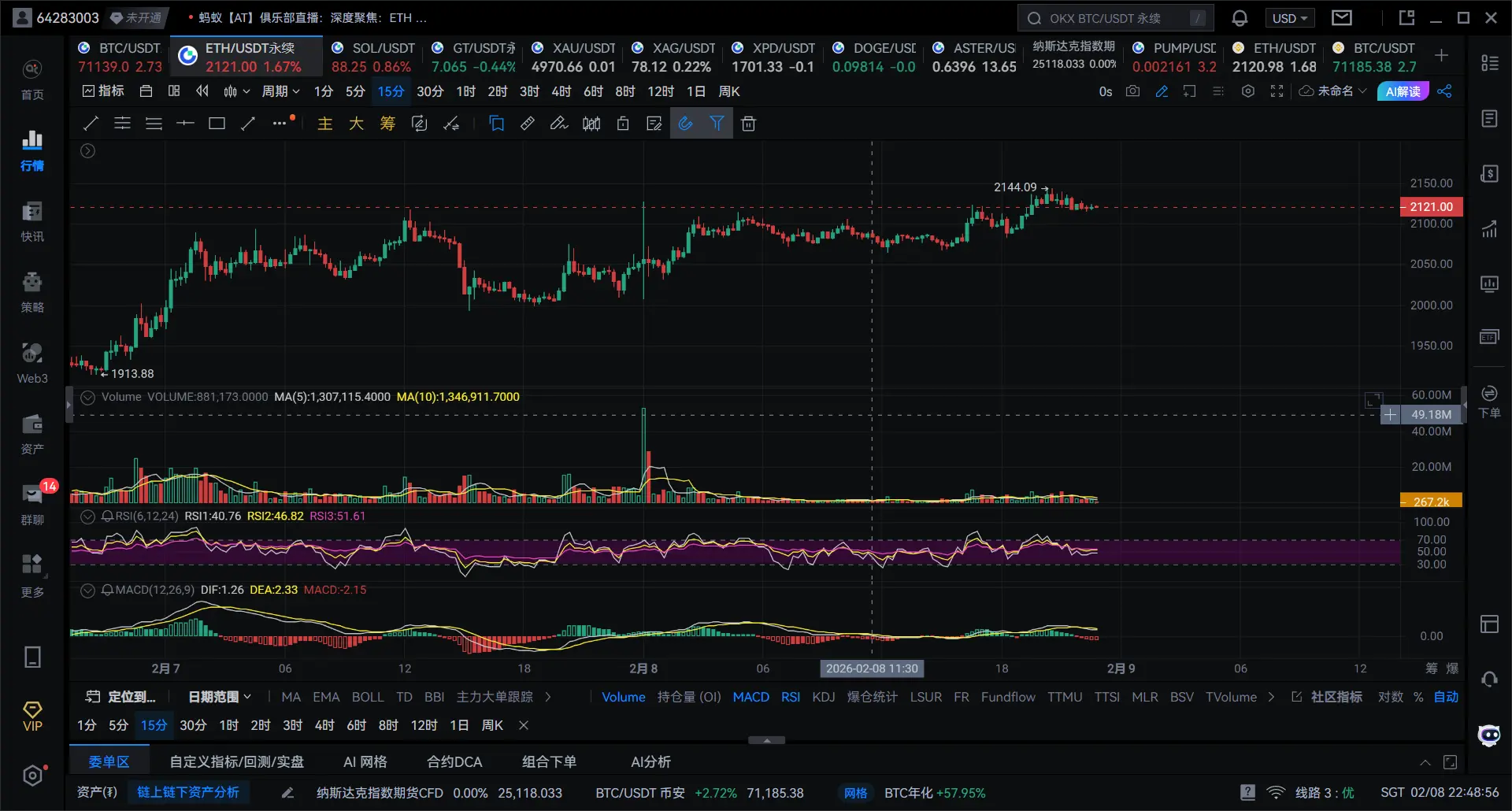
Task: Click the blue filter funnel icon
Action: pyautogui.click(x=717, y=124)
